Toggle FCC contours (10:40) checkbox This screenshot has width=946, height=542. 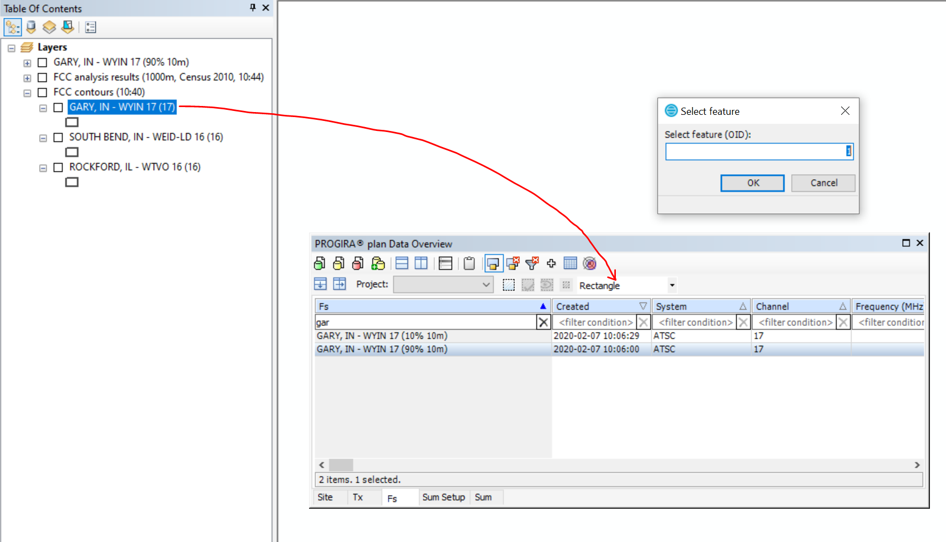click(x=42, y=92)
